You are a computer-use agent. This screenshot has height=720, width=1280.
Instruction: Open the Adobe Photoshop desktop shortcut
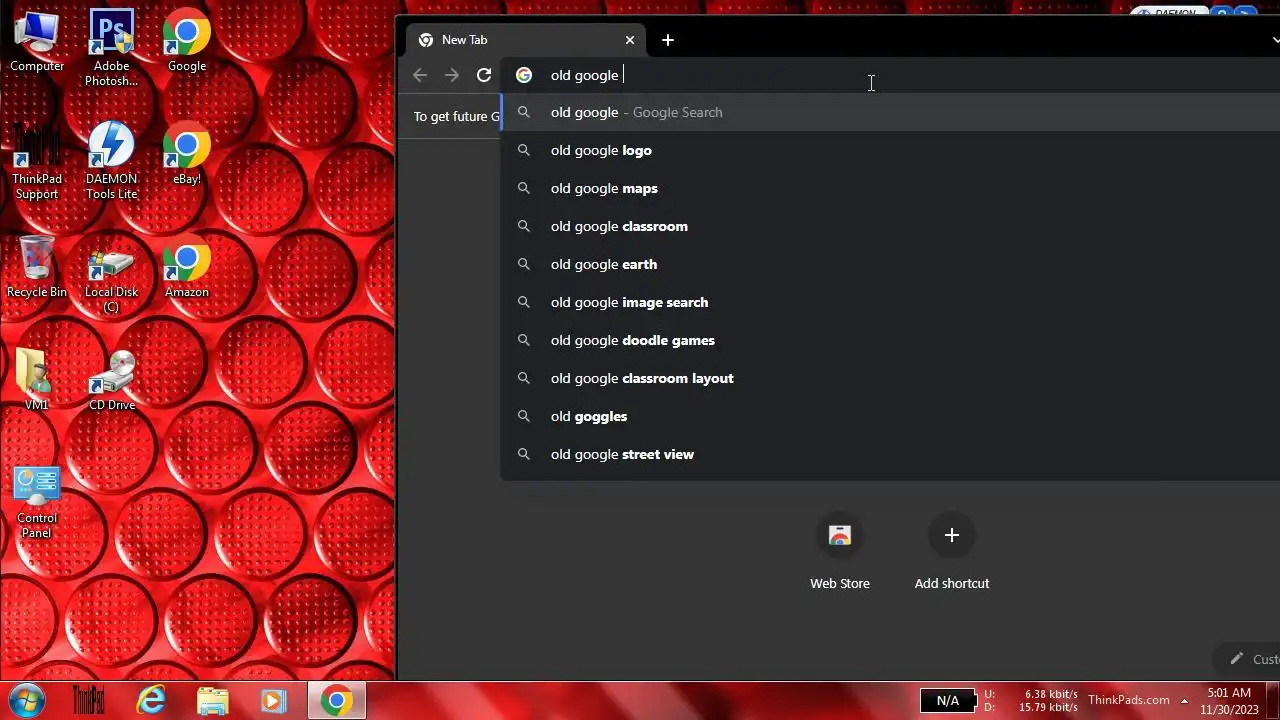click(x=111, y=48)
